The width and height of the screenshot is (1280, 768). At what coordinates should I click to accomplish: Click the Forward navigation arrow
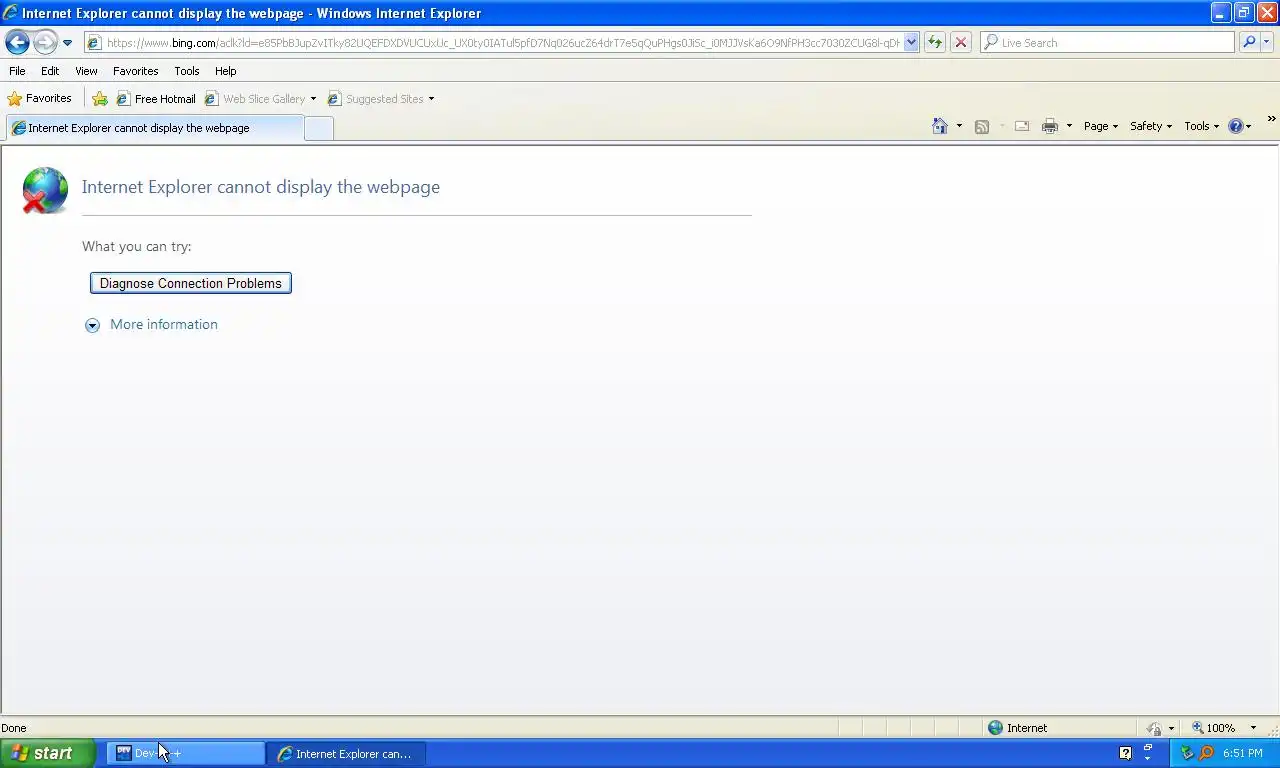45,42
